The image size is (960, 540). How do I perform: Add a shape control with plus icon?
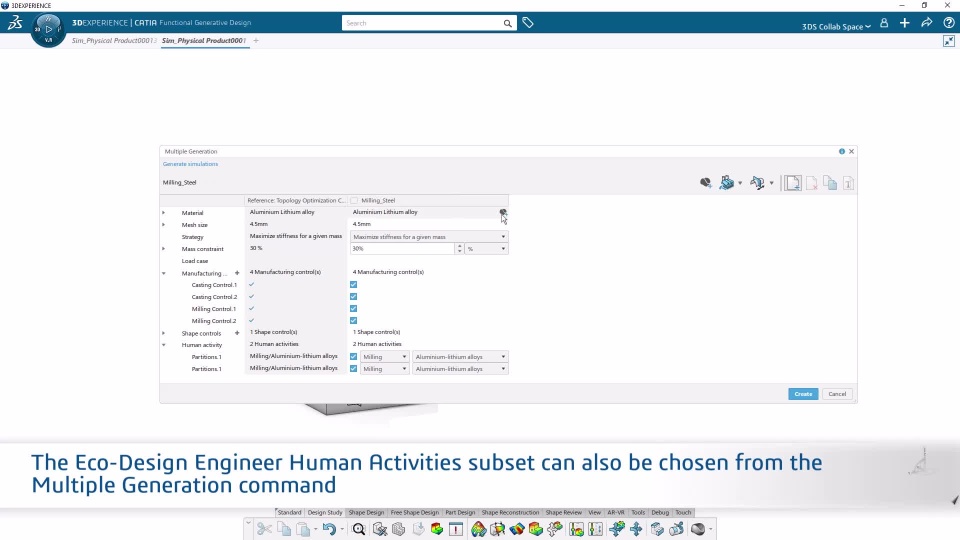237,333
